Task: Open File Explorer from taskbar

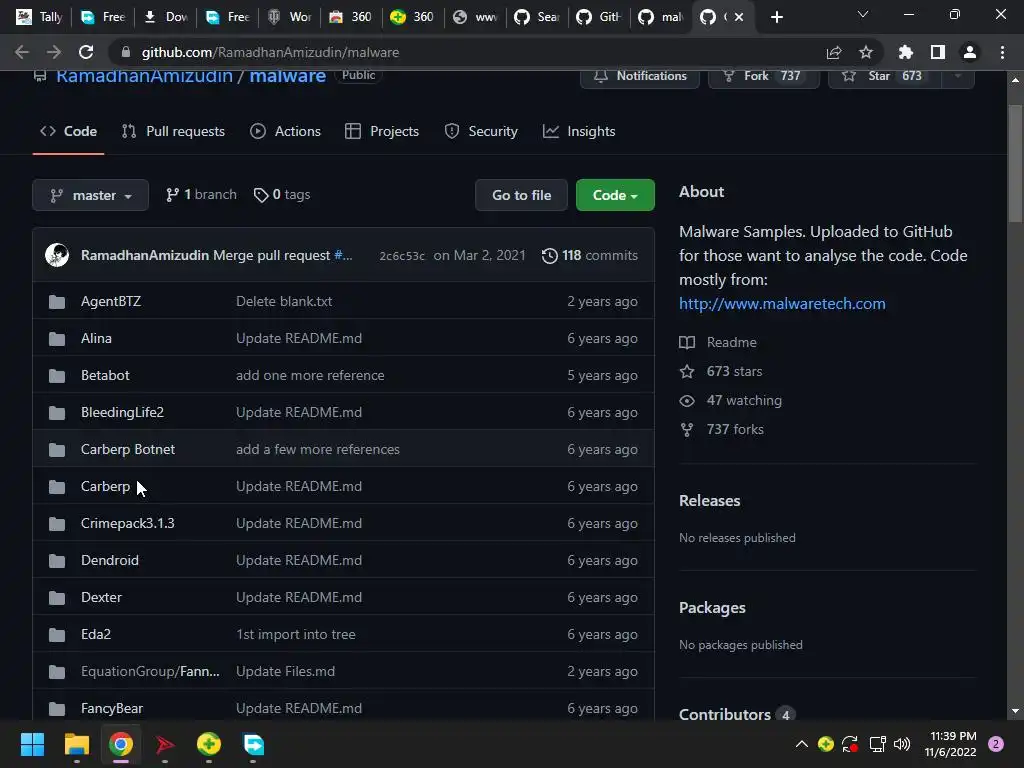Action: point(76,744)
